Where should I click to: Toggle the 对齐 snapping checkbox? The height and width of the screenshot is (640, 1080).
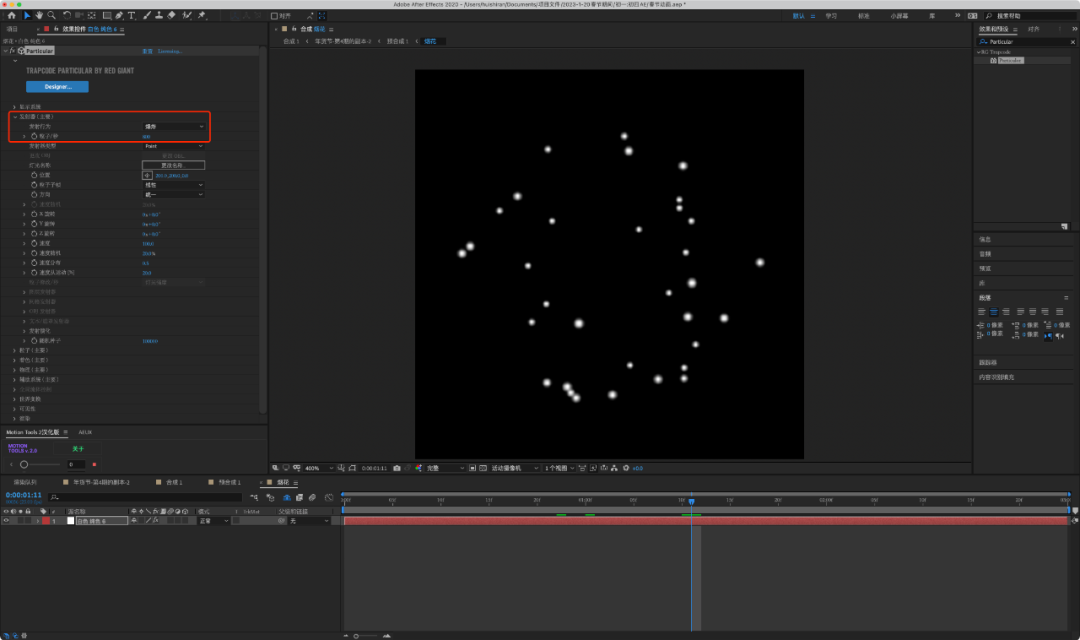[275, 16]
